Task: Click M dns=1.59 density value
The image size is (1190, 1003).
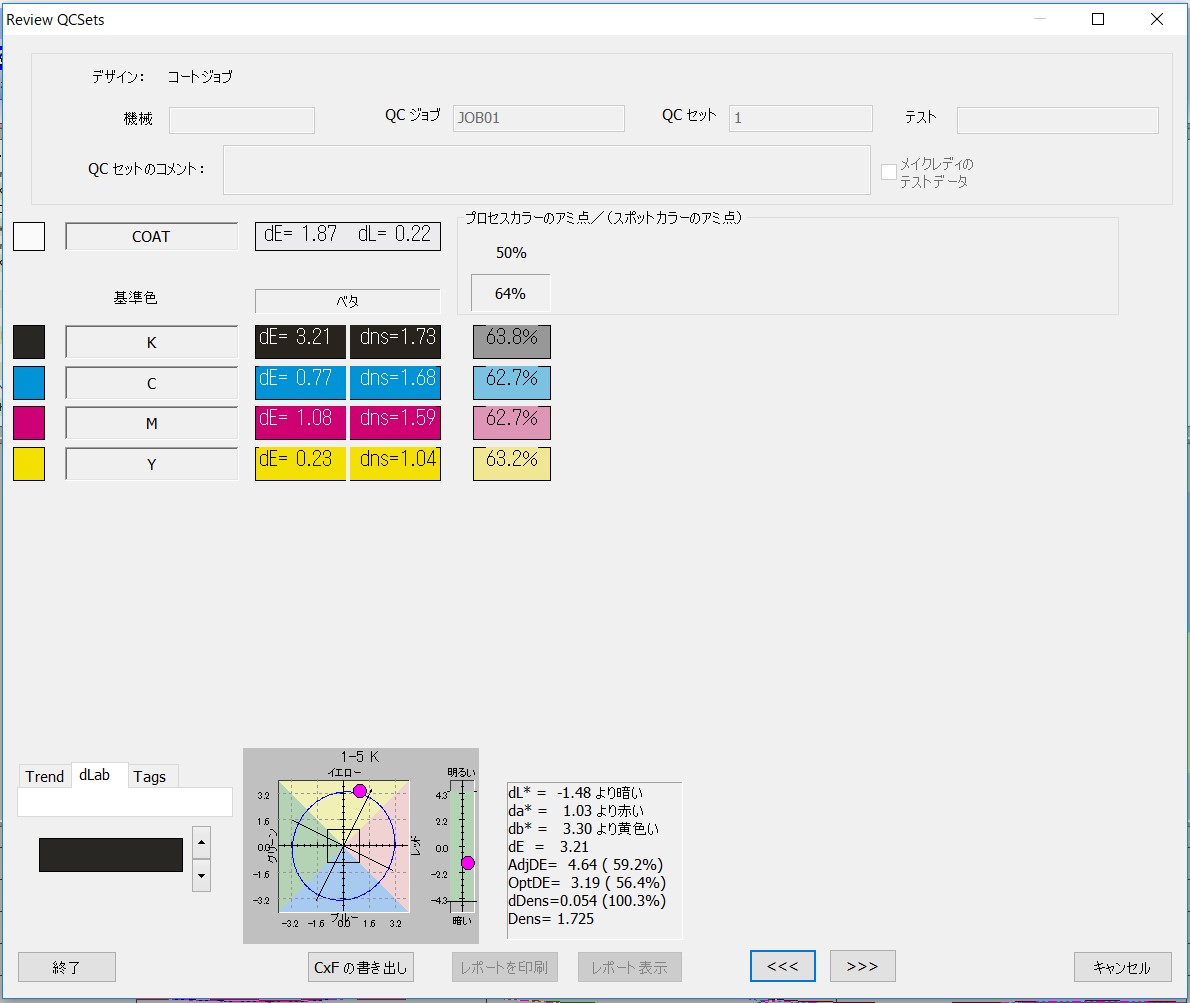Action: [x=395, y=423]
